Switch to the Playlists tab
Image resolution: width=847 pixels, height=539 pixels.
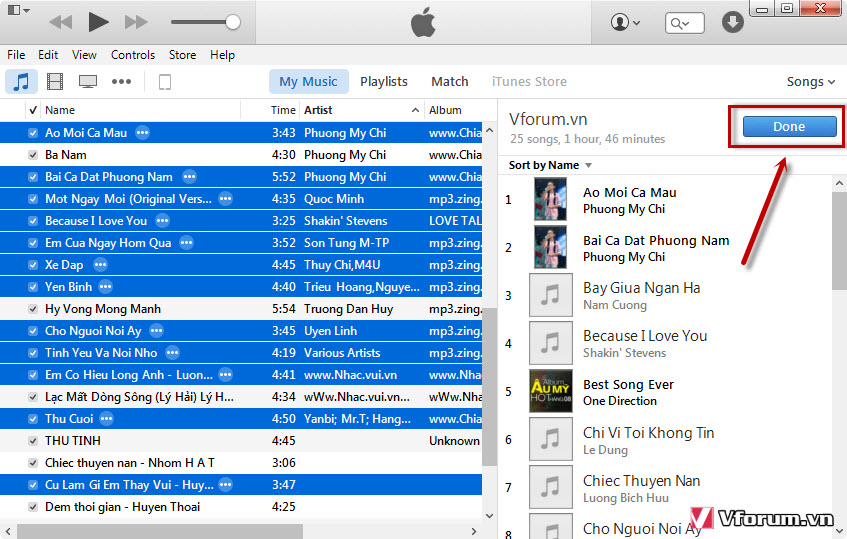coord(384,82)
